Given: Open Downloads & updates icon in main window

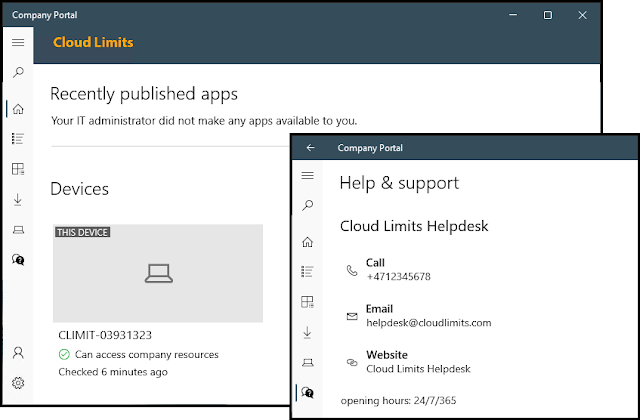Looking at the screenshot, I should point(18,200).
